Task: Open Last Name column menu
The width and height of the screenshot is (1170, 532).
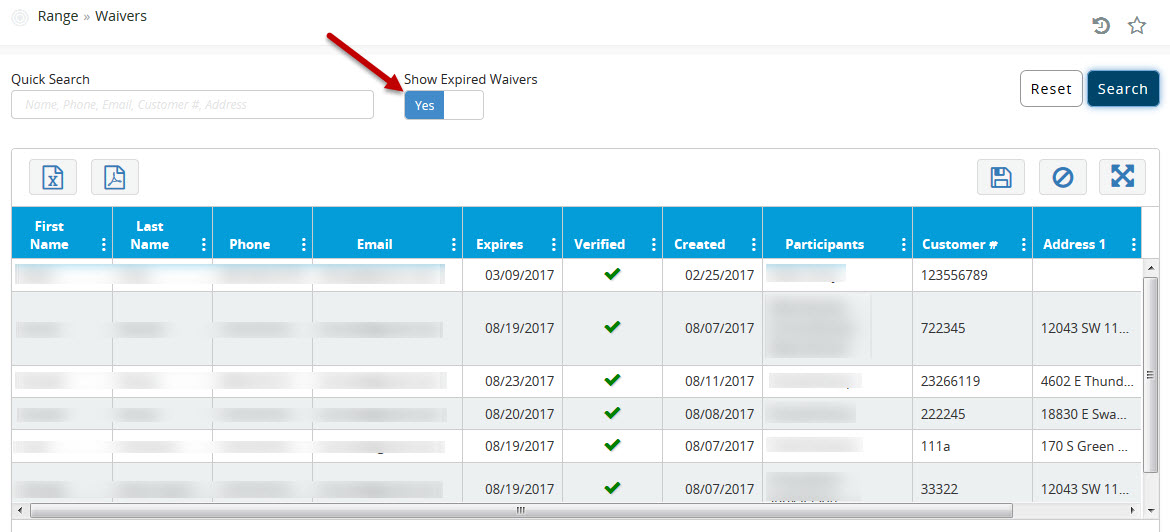Action: click(204, 245)
